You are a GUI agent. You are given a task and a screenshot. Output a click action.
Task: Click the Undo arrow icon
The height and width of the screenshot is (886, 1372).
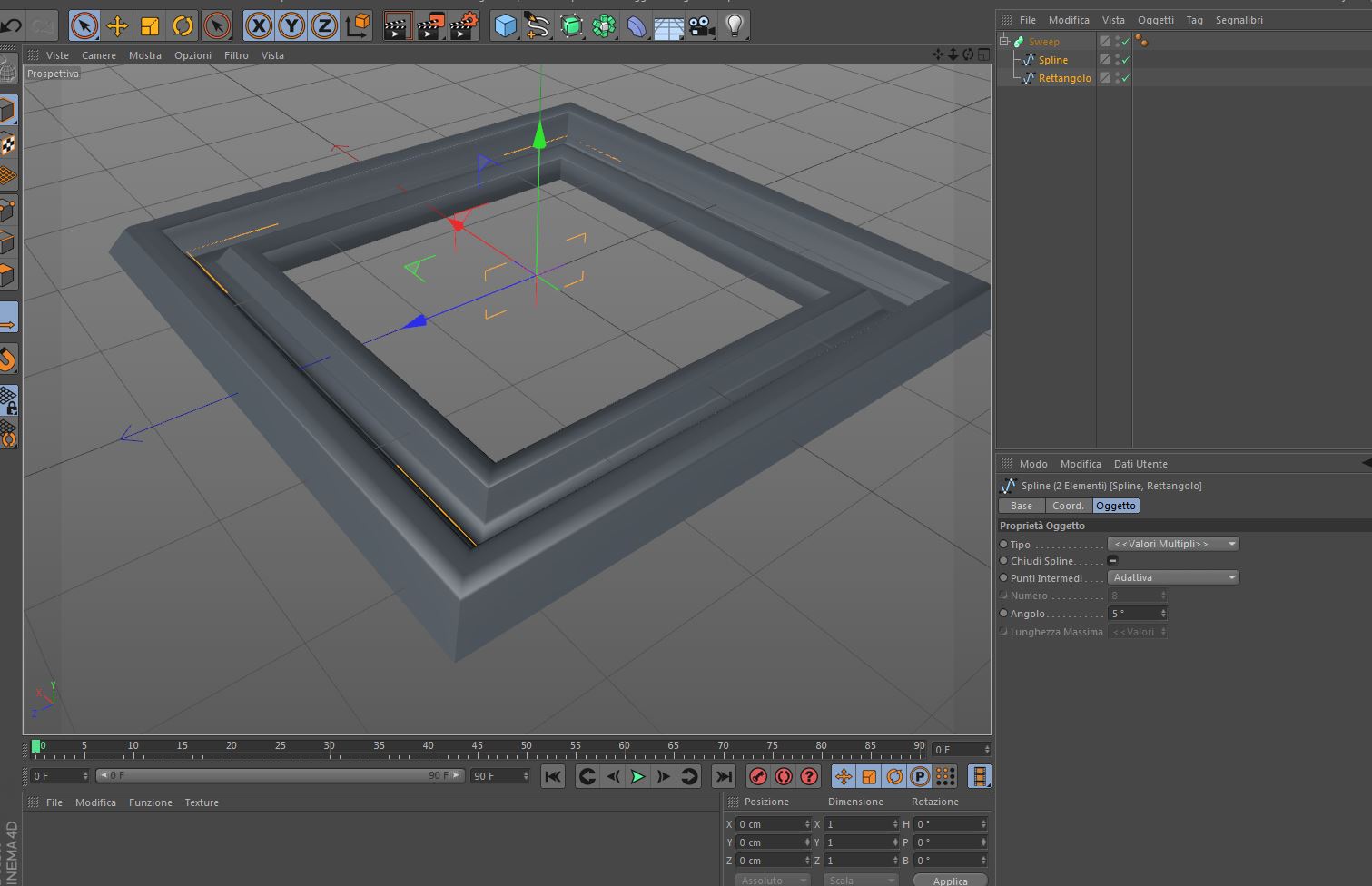(12, 25)
